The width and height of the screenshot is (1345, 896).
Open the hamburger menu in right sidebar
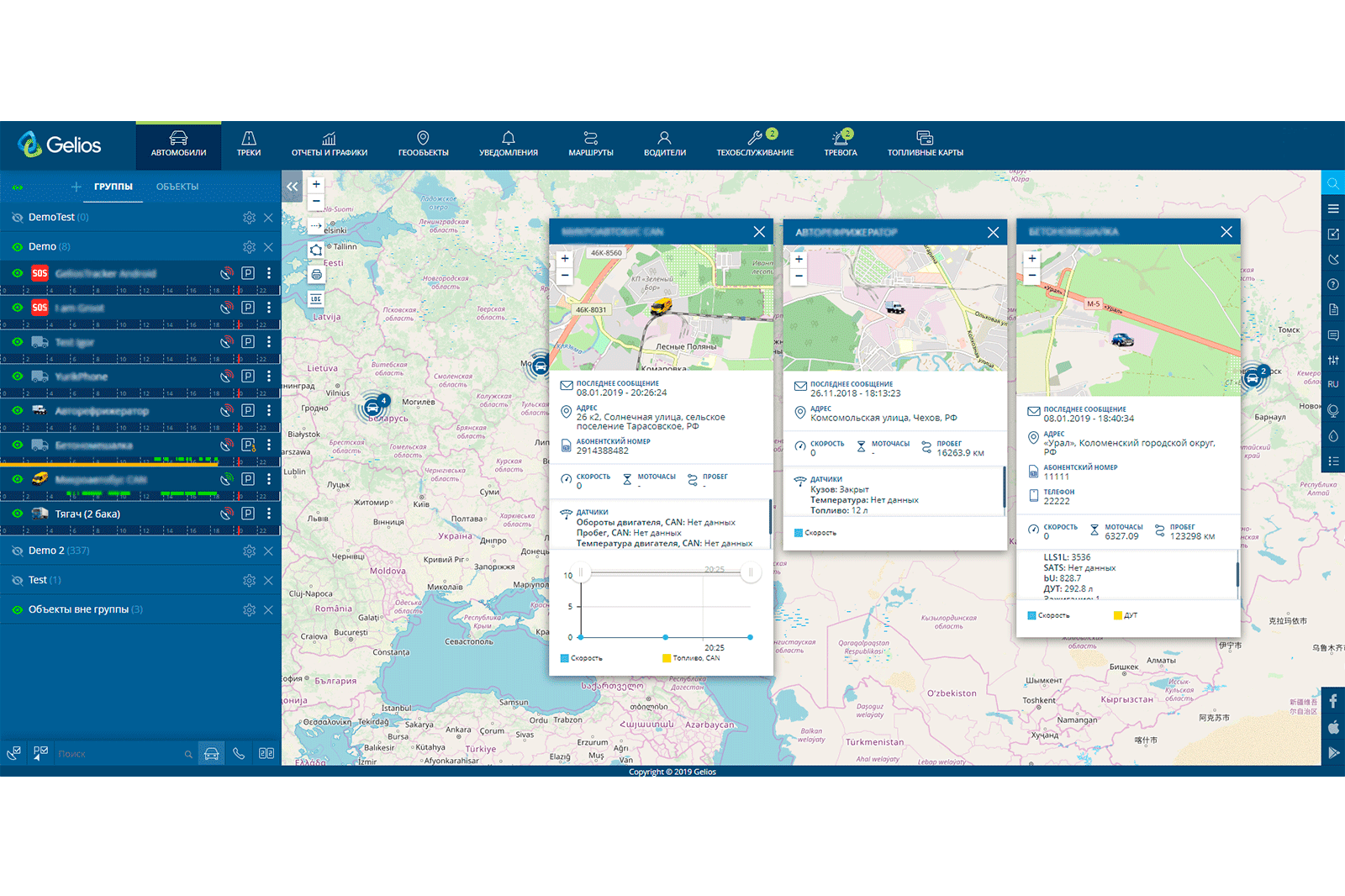pos(1333,208)
